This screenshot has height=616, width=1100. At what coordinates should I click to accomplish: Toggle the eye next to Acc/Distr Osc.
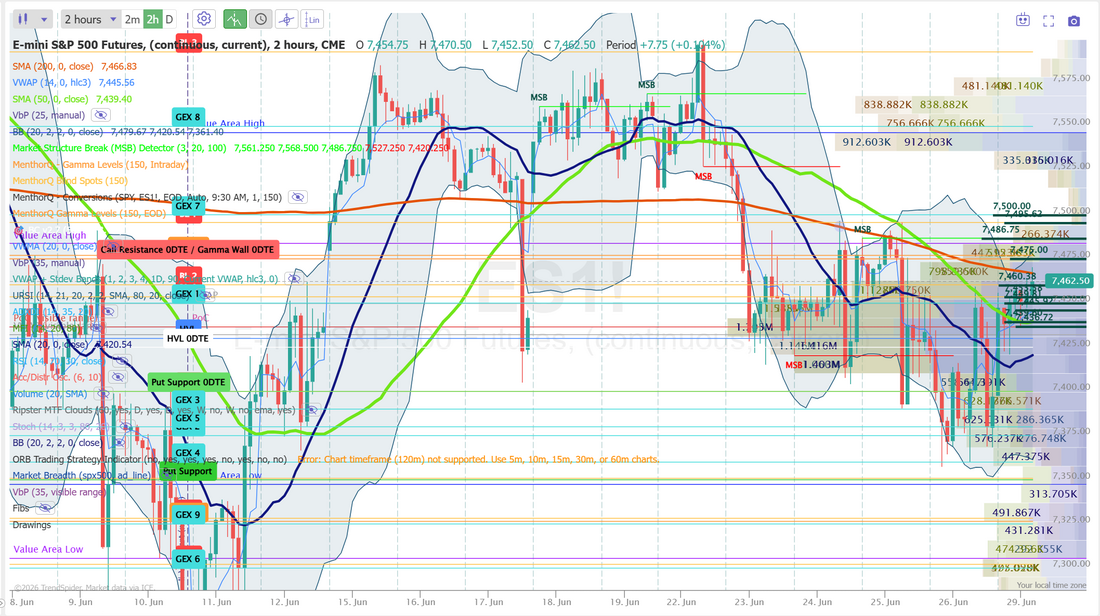tap(117, 377)
